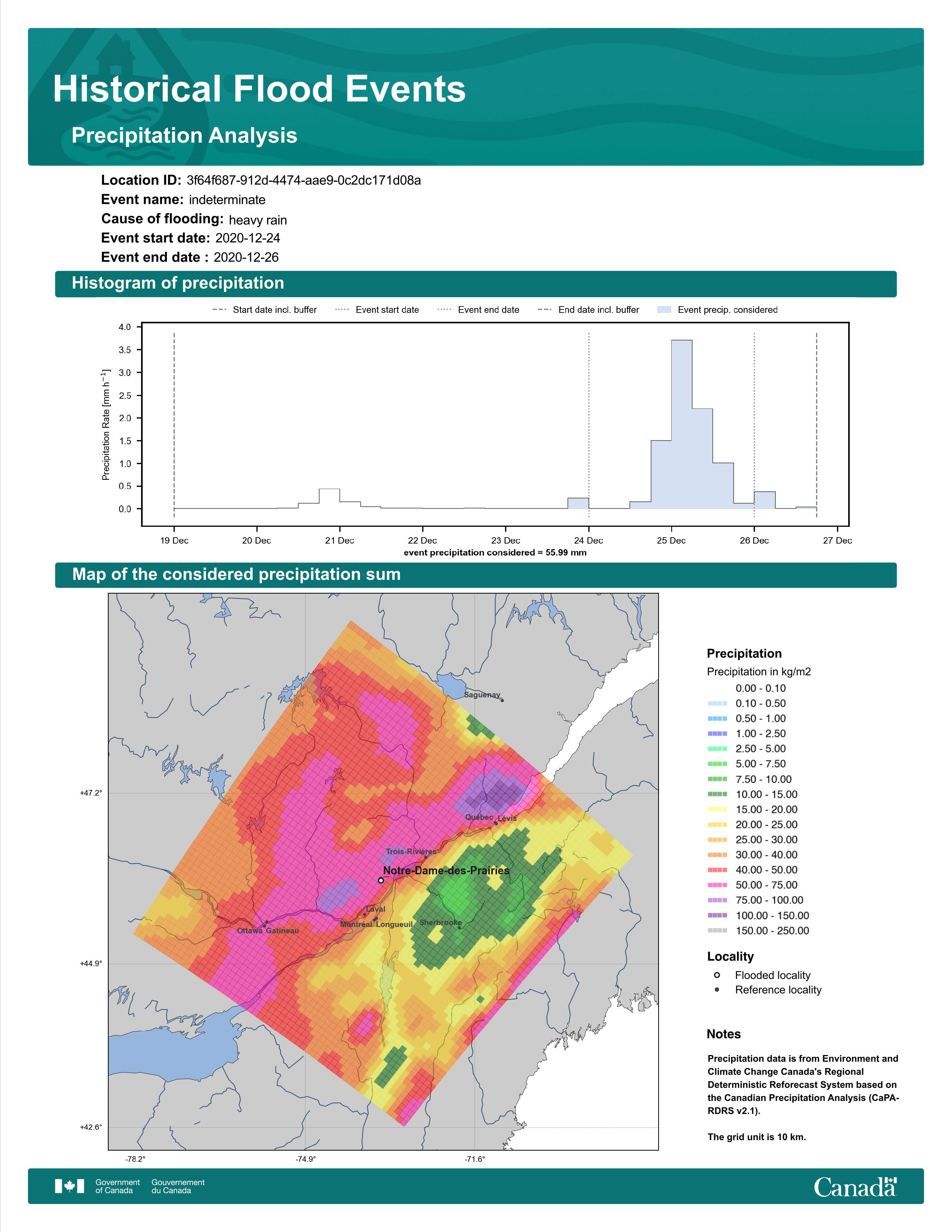Click the Sherbrooke label on map
952x1232 pixels.
pyautogui.click(x=441, y=922)
